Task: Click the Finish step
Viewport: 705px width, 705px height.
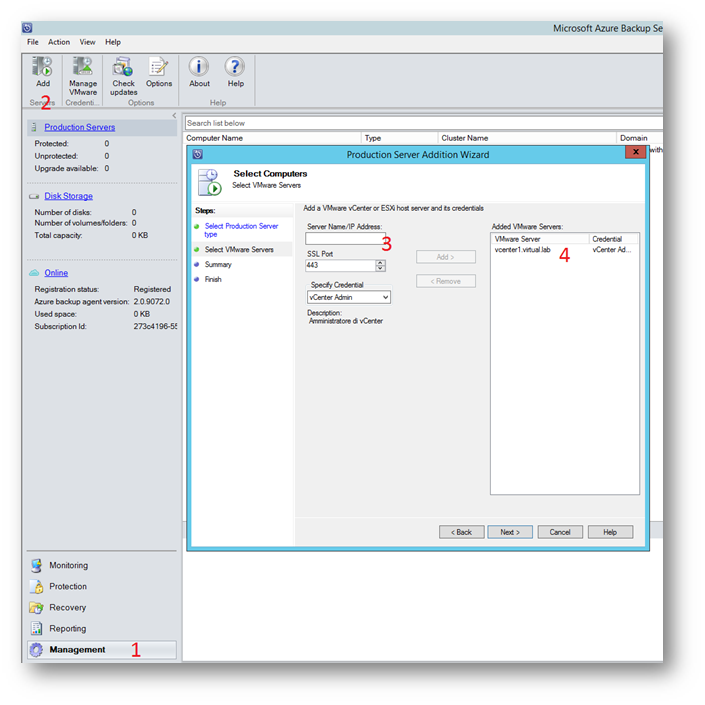Action: [x=213, y=279]
